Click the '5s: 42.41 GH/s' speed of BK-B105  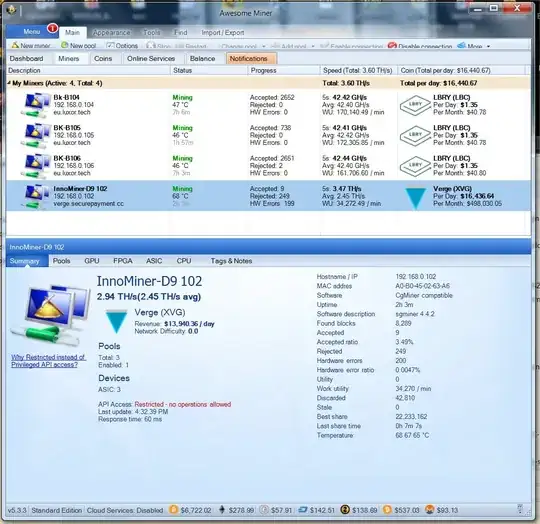click(344, 128)
